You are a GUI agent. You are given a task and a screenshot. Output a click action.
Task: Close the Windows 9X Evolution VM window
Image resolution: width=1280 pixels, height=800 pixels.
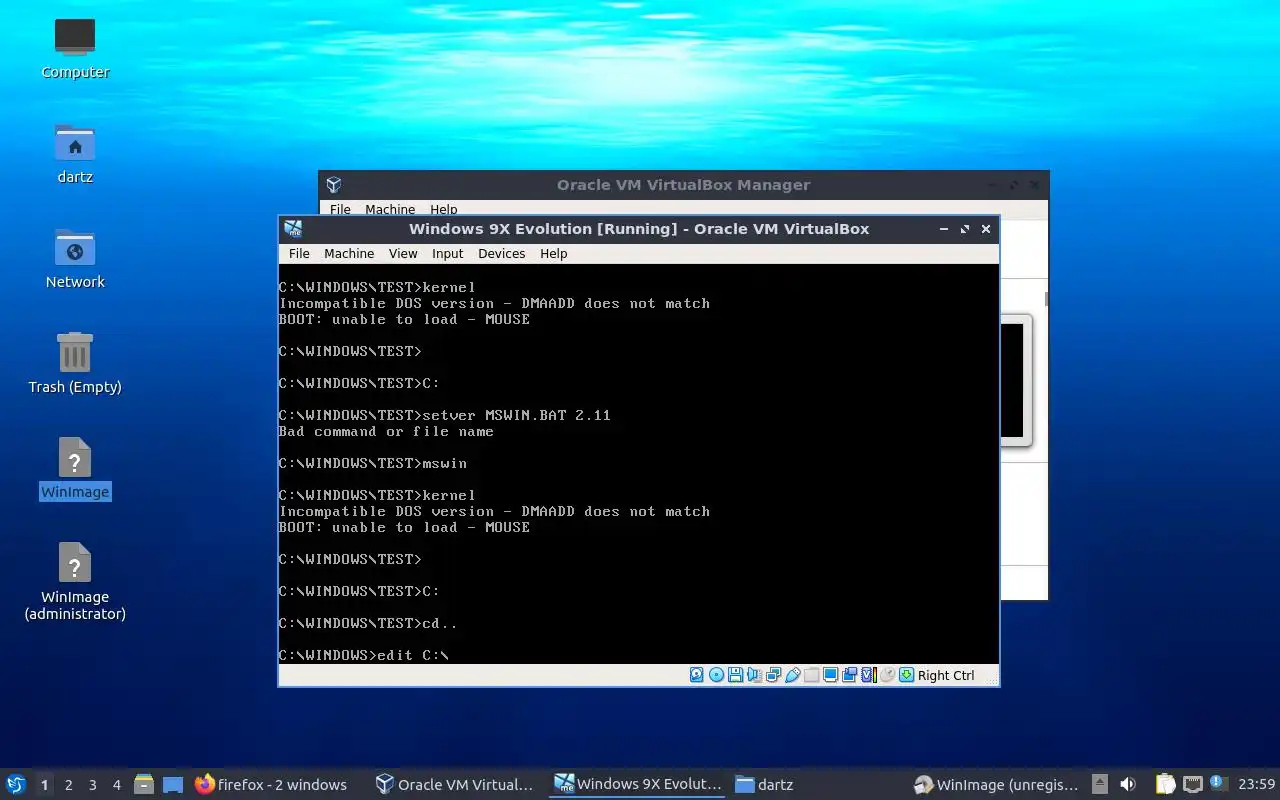986,229
